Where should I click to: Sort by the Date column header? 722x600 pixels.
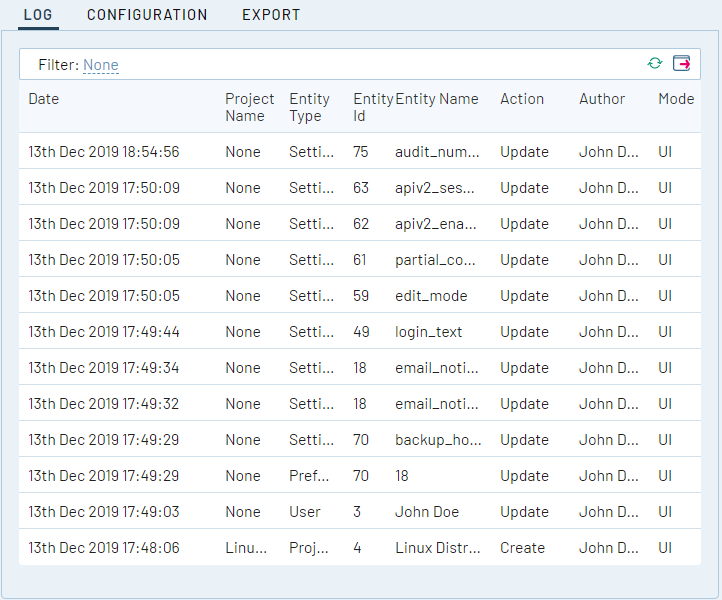click(44, 99)
